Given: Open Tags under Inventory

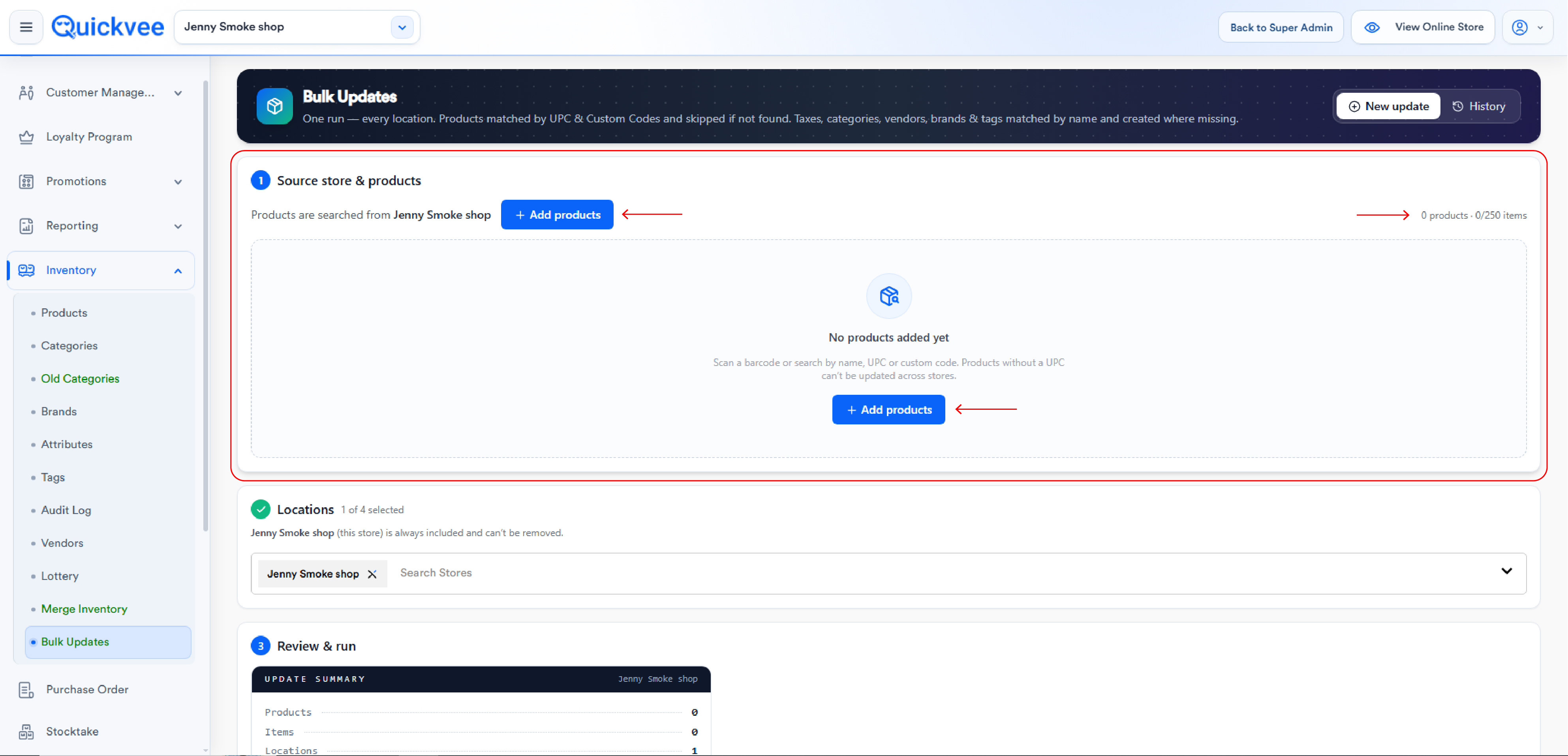Looking at the screenshot, I should [x=53, y=477].
